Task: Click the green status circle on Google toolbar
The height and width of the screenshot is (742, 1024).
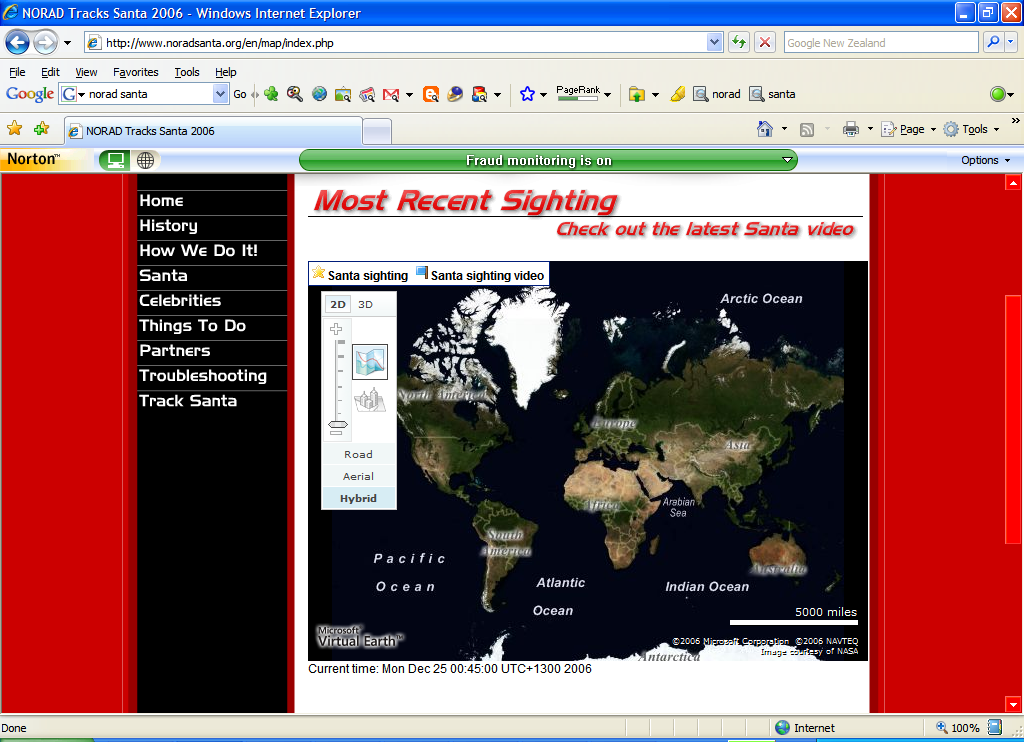Action: click(997, 94)
